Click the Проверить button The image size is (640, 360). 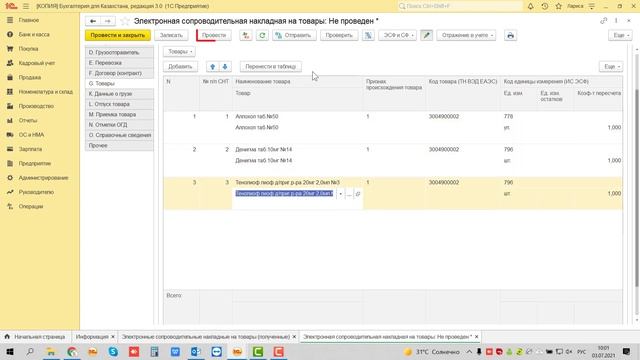339,36
